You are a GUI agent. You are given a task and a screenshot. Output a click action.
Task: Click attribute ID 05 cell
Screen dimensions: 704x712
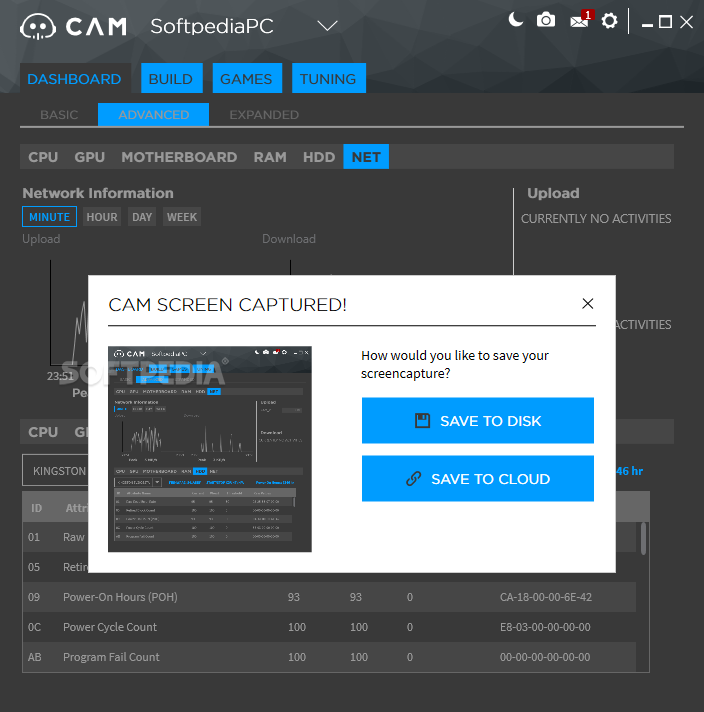[34, 567]
